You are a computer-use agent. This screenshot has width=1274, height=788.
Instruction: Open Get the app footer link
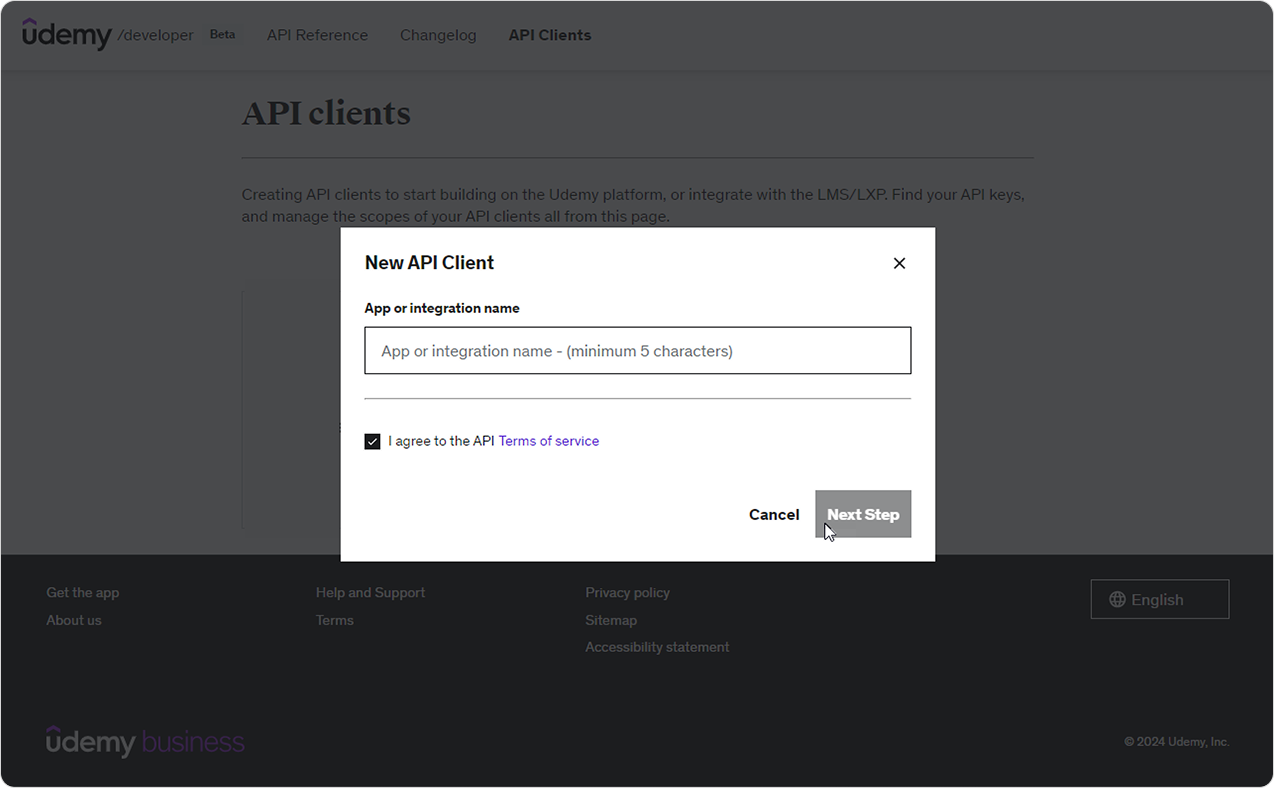pyautogui.click(x=82, y=593)
